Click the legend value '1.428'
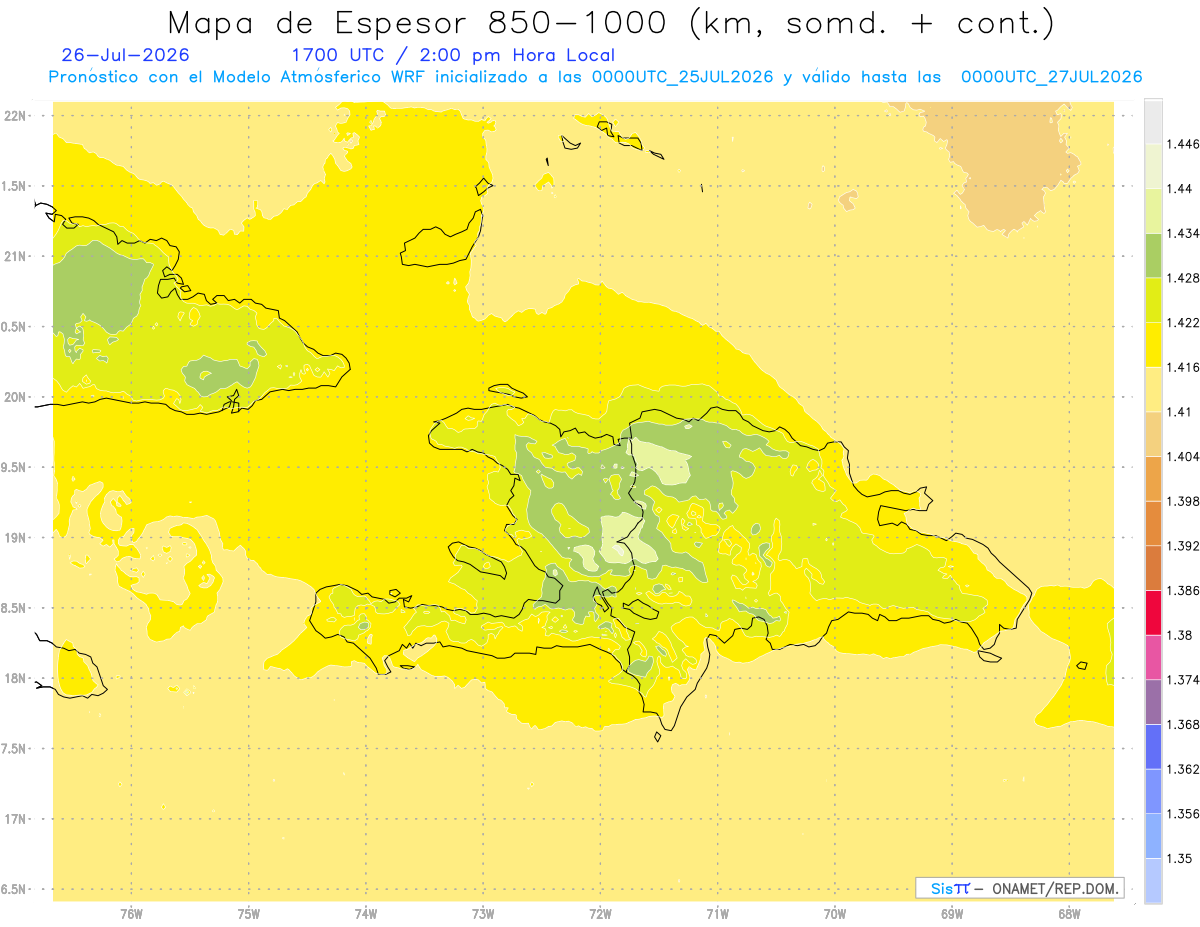The height and width of the screenshot is (927, 1200). (x=1183, y=278)
